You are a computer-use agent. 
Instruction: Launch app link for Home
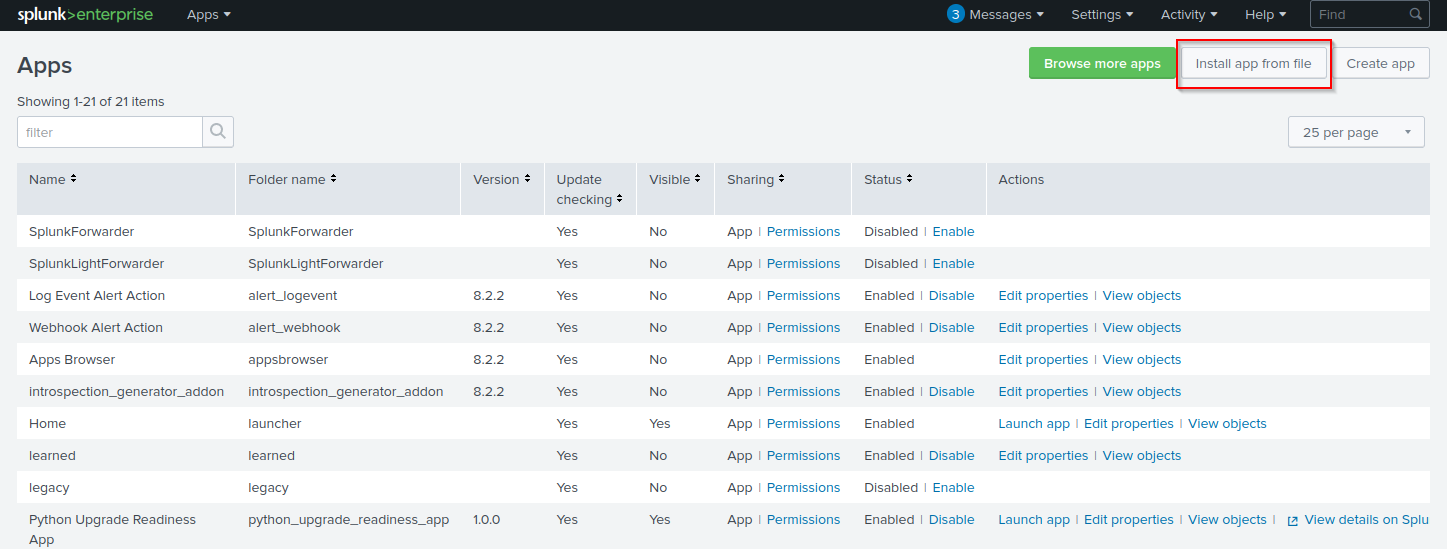1034,423
